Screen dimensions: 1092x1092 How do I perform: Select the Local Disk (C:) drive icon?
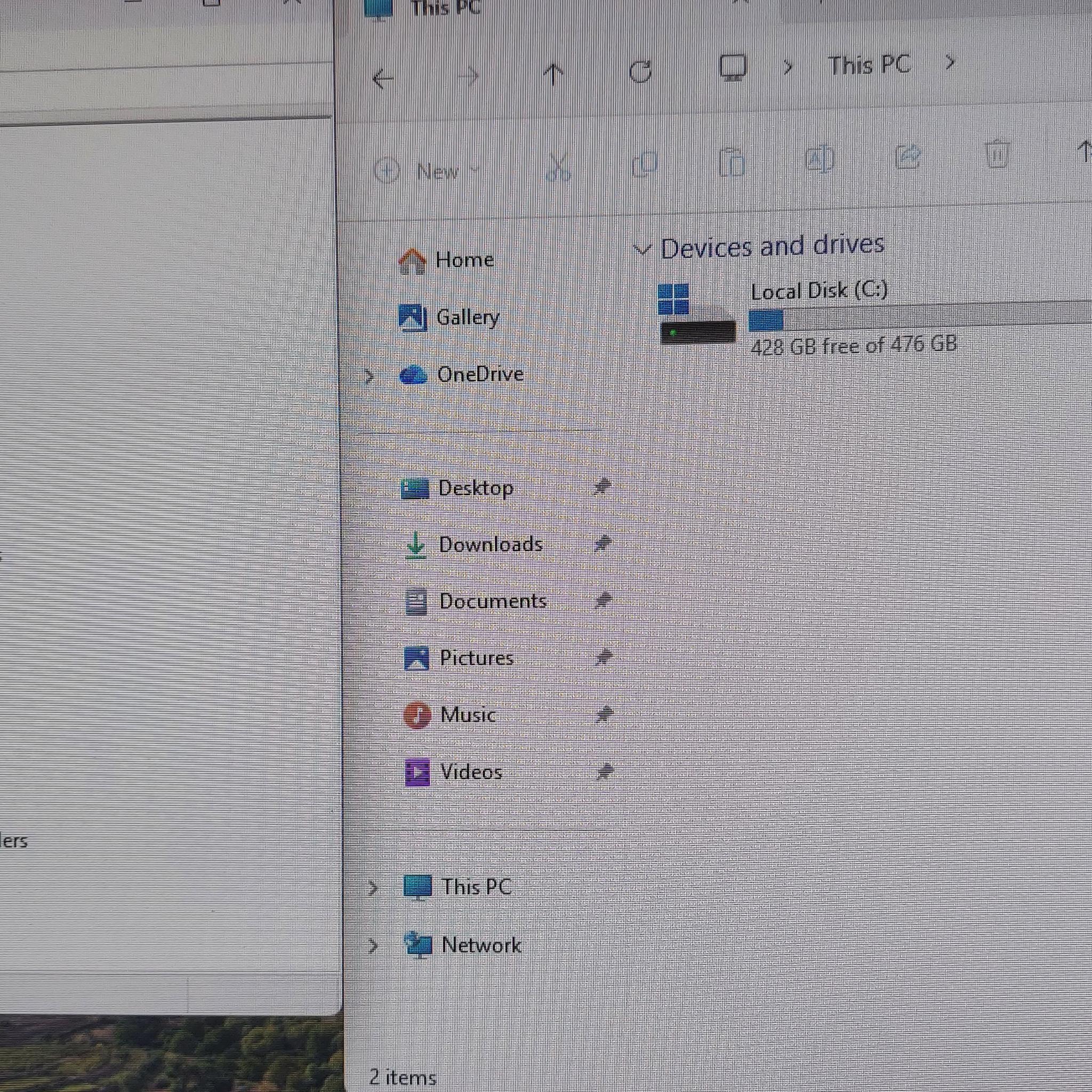698,314
